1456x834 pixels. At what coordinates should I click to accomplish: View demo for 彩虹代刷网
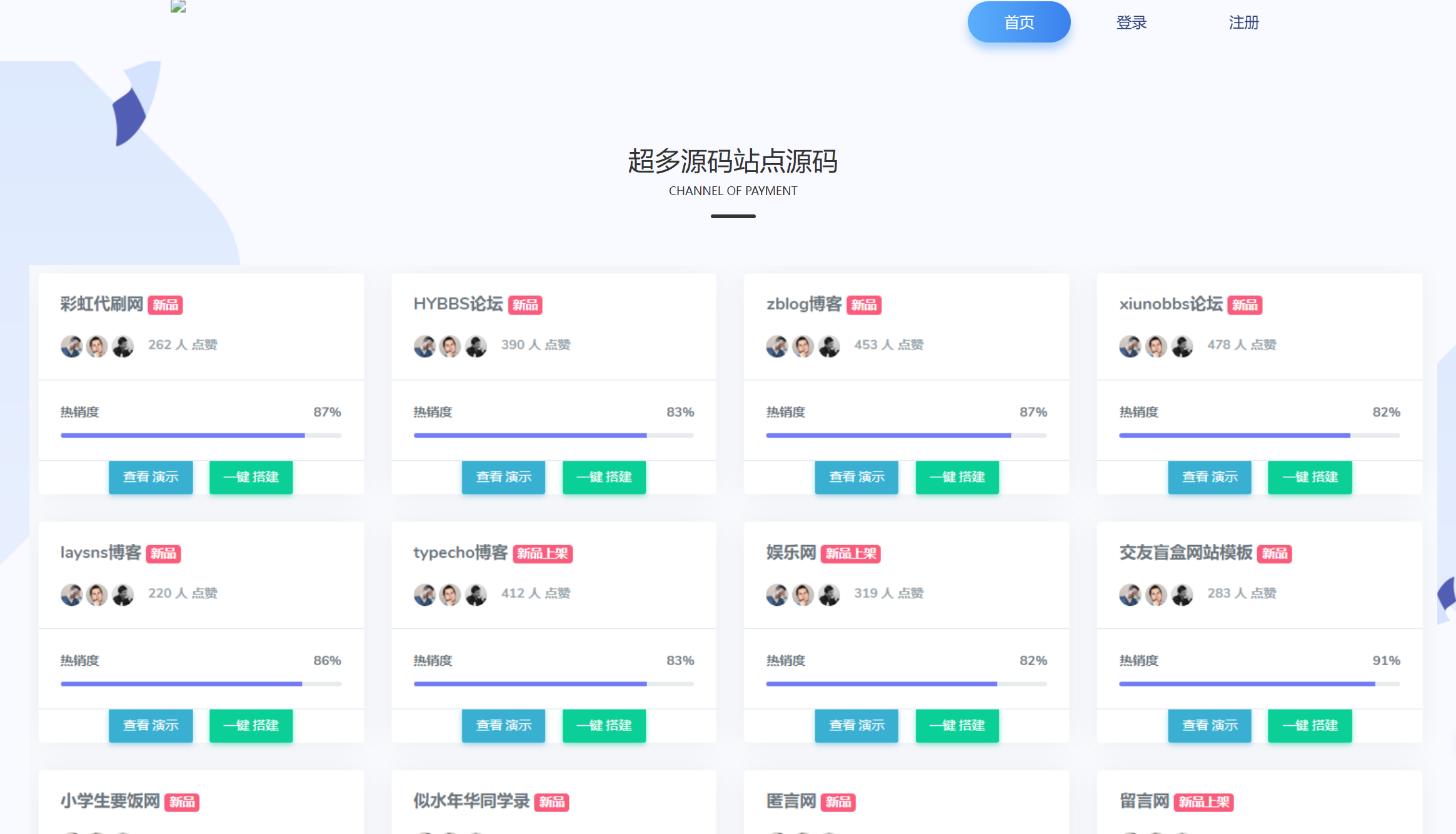click(x=151, y=477)
